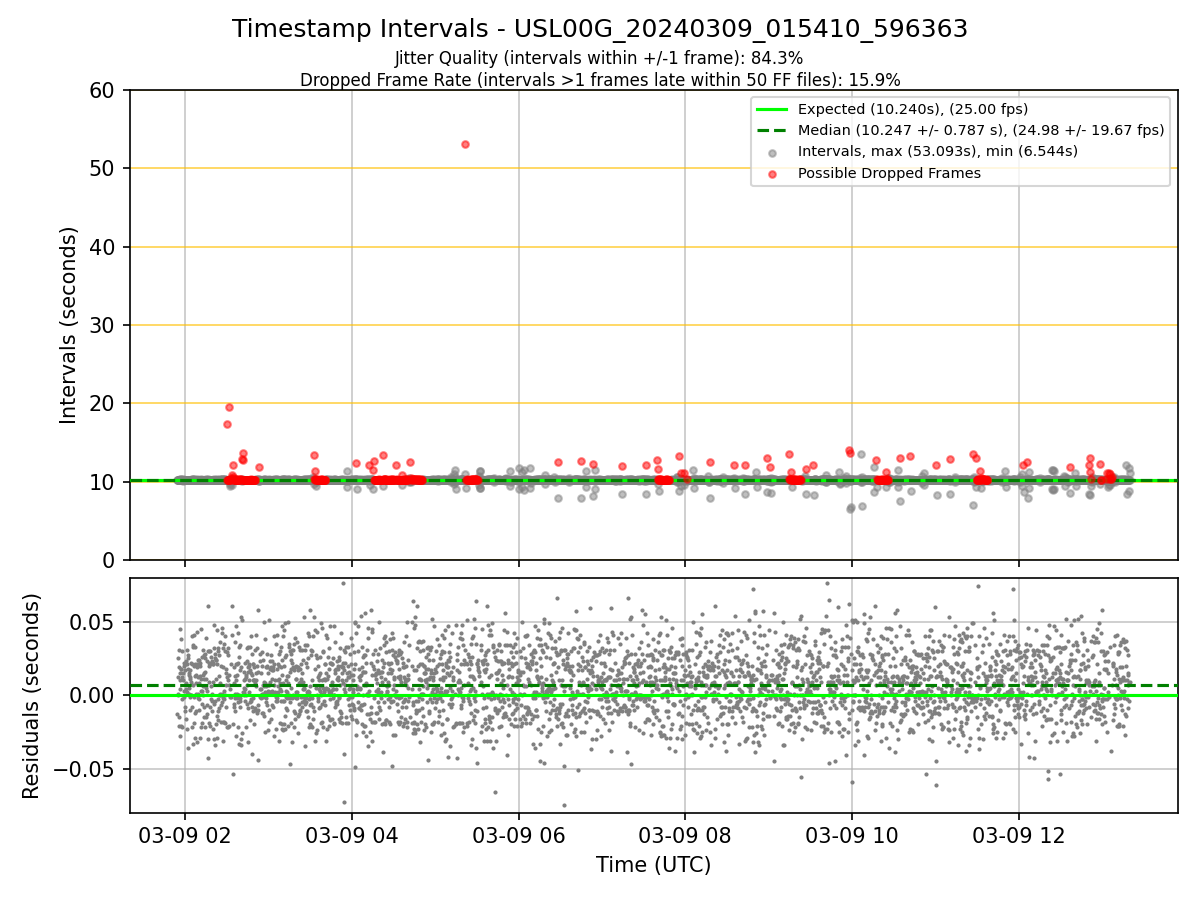Screen dimensions: 1200x900
Task: Click the Jitter Quality 84.3% subtitle line
Action: tap(599, 58)
